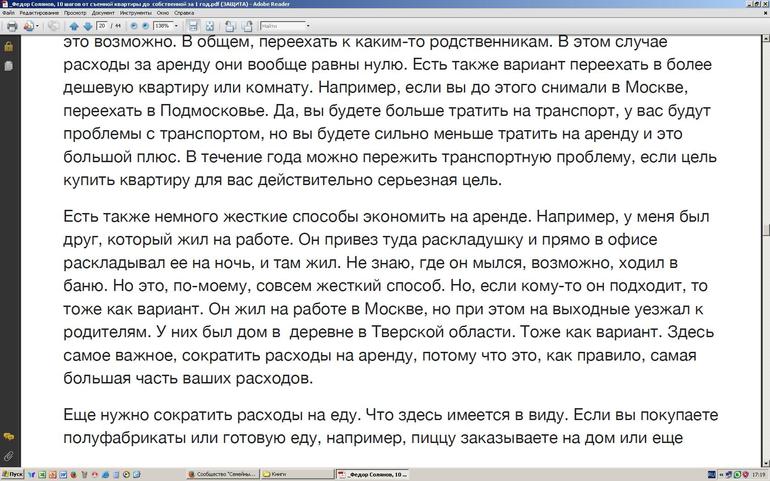This screenshot has height=481, width=770.
Task: Open the security lock panel in sidebar
Action: [x=8, y=47]
